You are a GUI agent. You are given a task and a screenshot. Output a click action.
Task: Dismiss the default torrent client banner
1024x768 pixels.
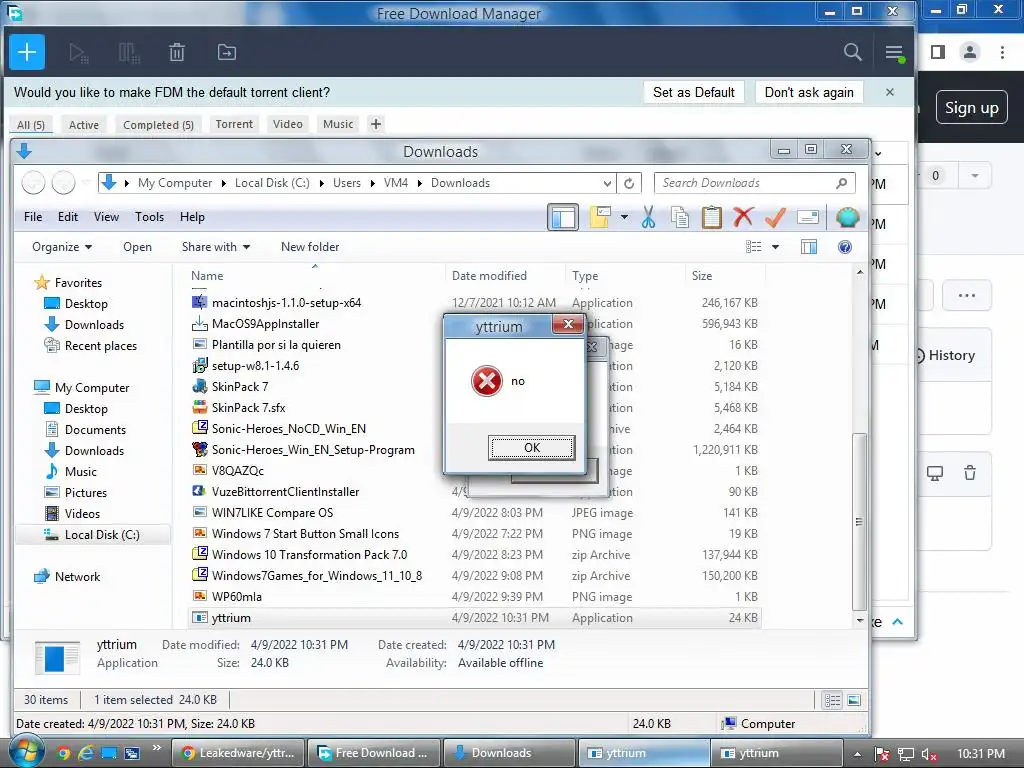pyautogui.click(x=889, y=92)
